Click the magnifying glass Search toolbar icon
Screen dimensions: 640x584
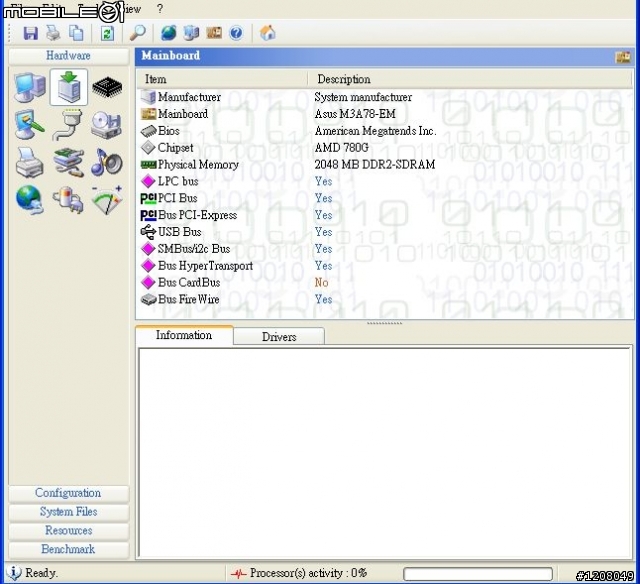138,33
